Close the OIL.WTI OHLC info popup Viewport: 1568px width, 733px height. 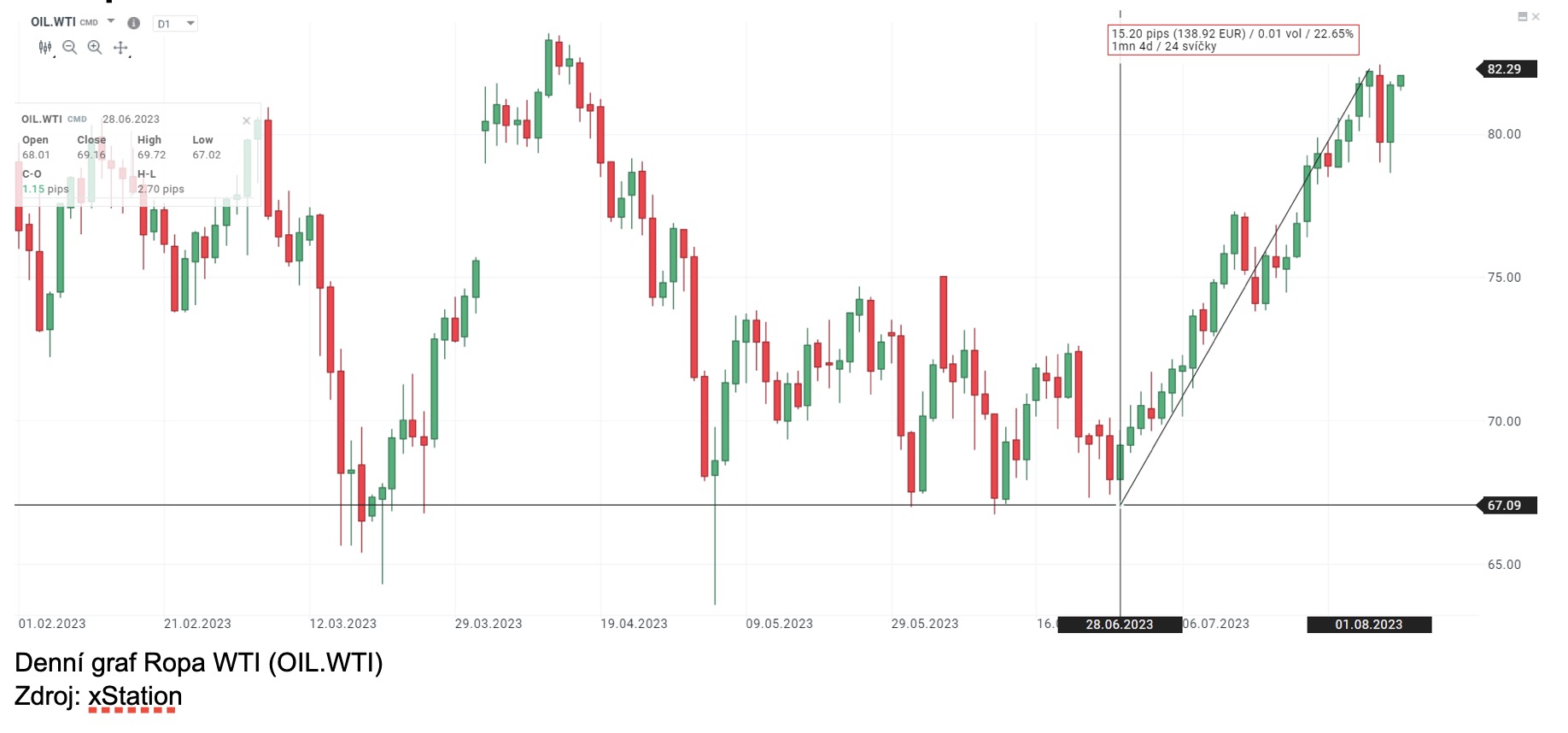pyautogui.click(x=246, y=120)
